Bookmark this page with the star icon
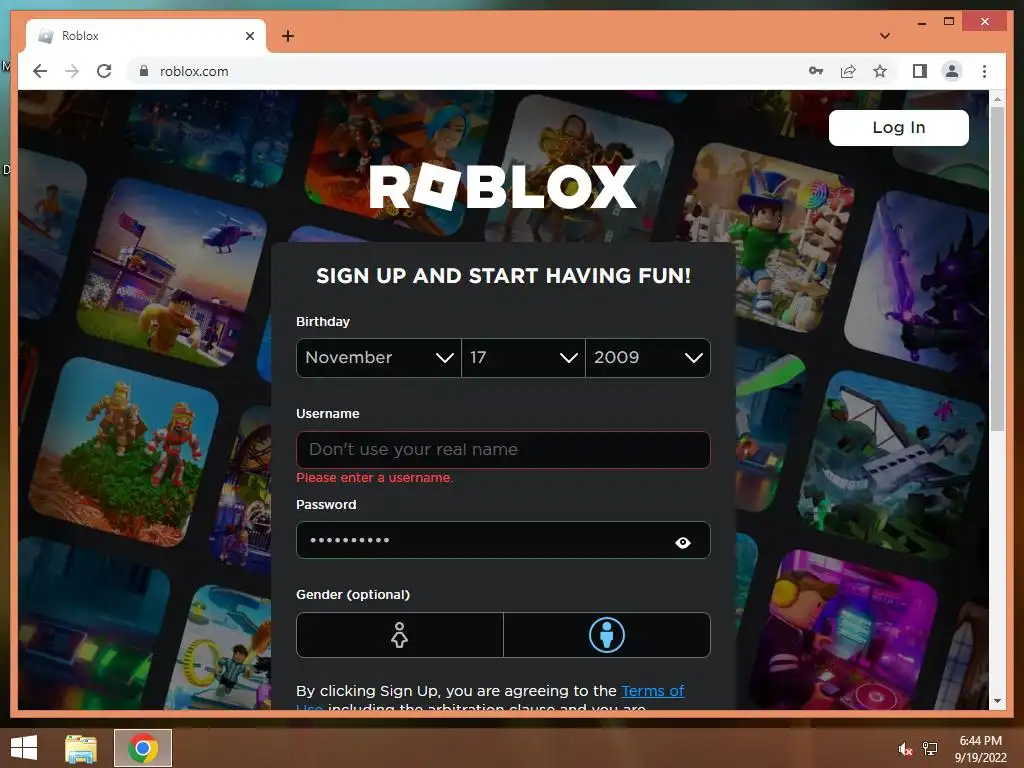Viewport: 1024px width, 768px height. (x=880, y=71)
